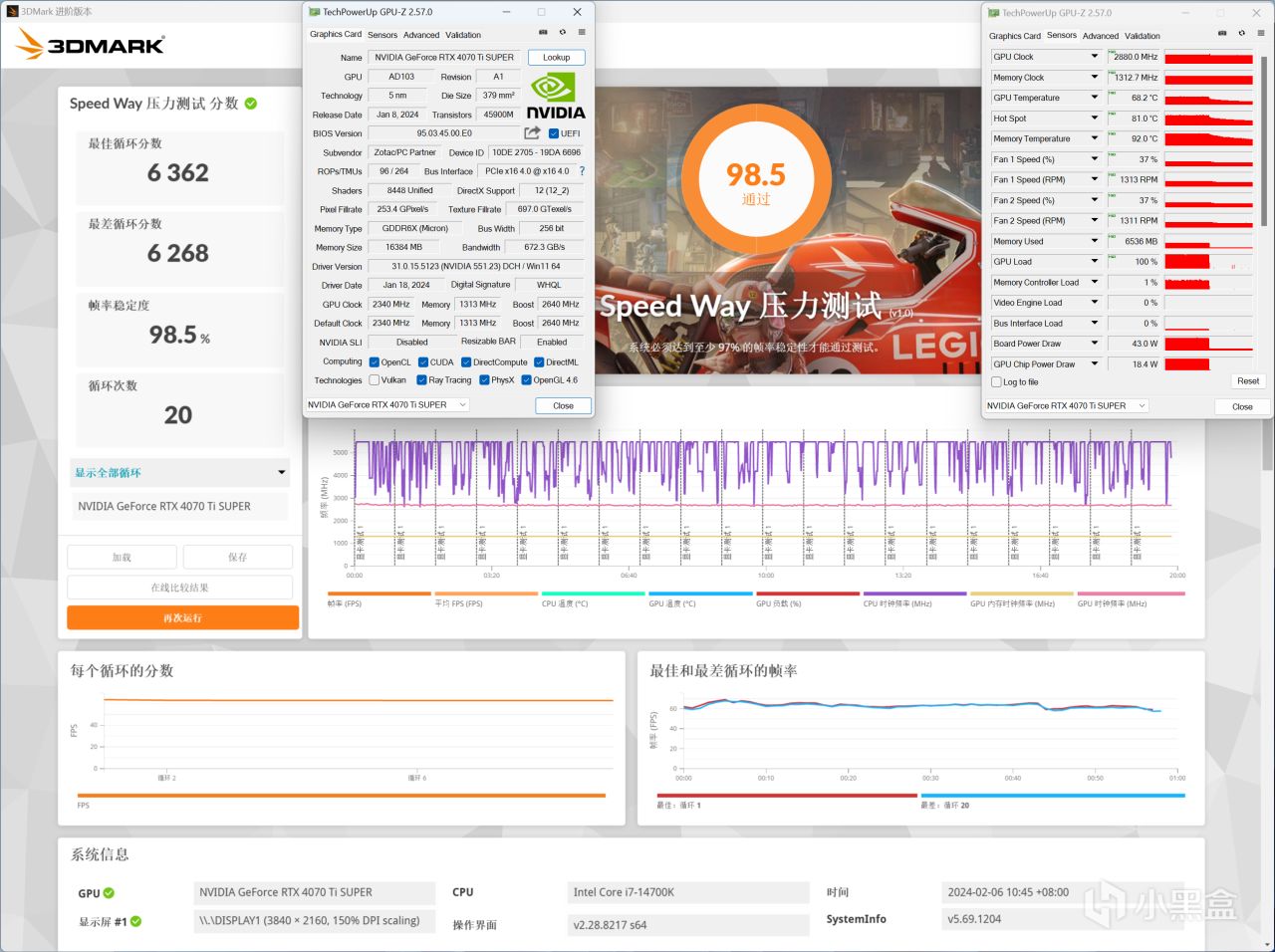
Task: Click the screenshot camera icon in left GPU-Z window
Action: pyautogui.click(x=543, y=33)
